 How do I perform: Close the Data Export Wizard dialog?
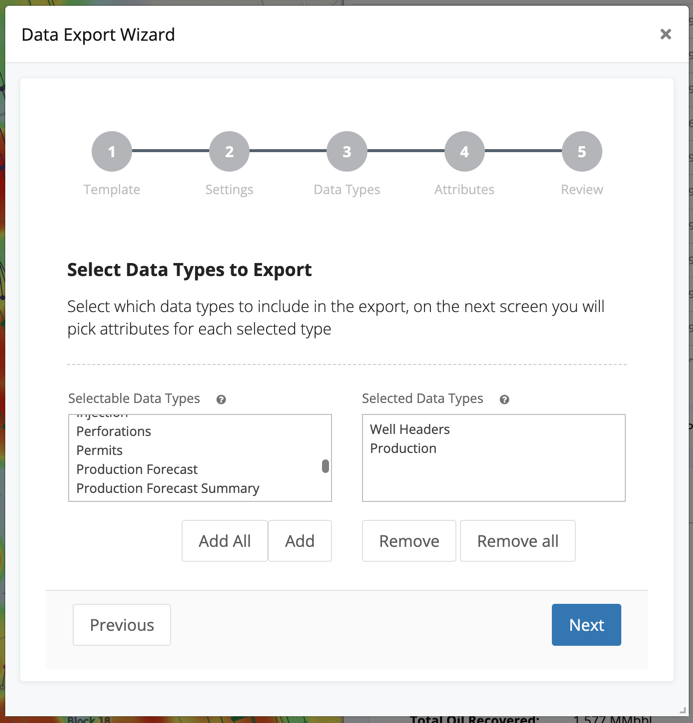pos(665,34)
